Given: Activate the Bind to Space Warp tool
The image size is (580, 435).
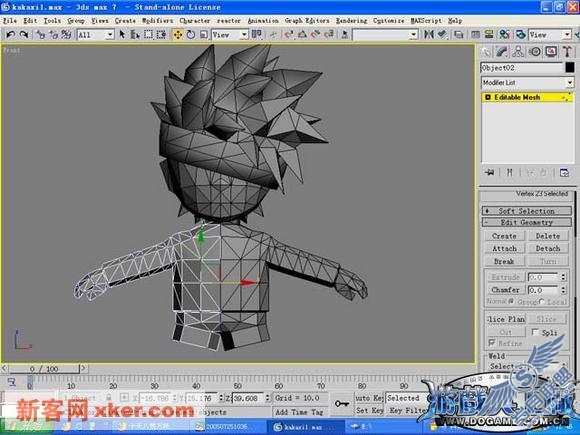Looking at the screenshot, I should (66, 35).
